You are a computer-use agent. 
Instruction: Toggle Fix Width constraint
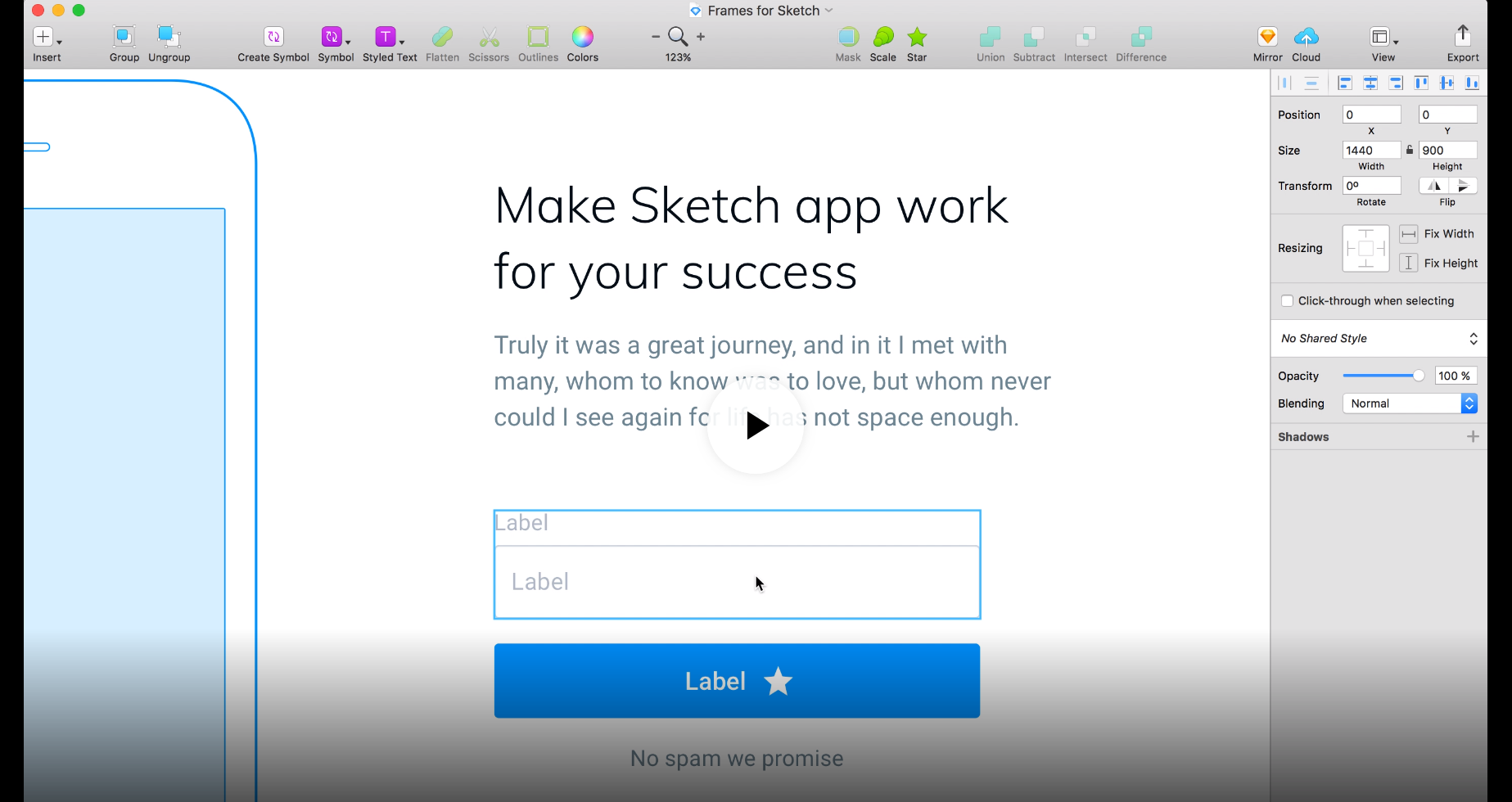pos(1408,234)
